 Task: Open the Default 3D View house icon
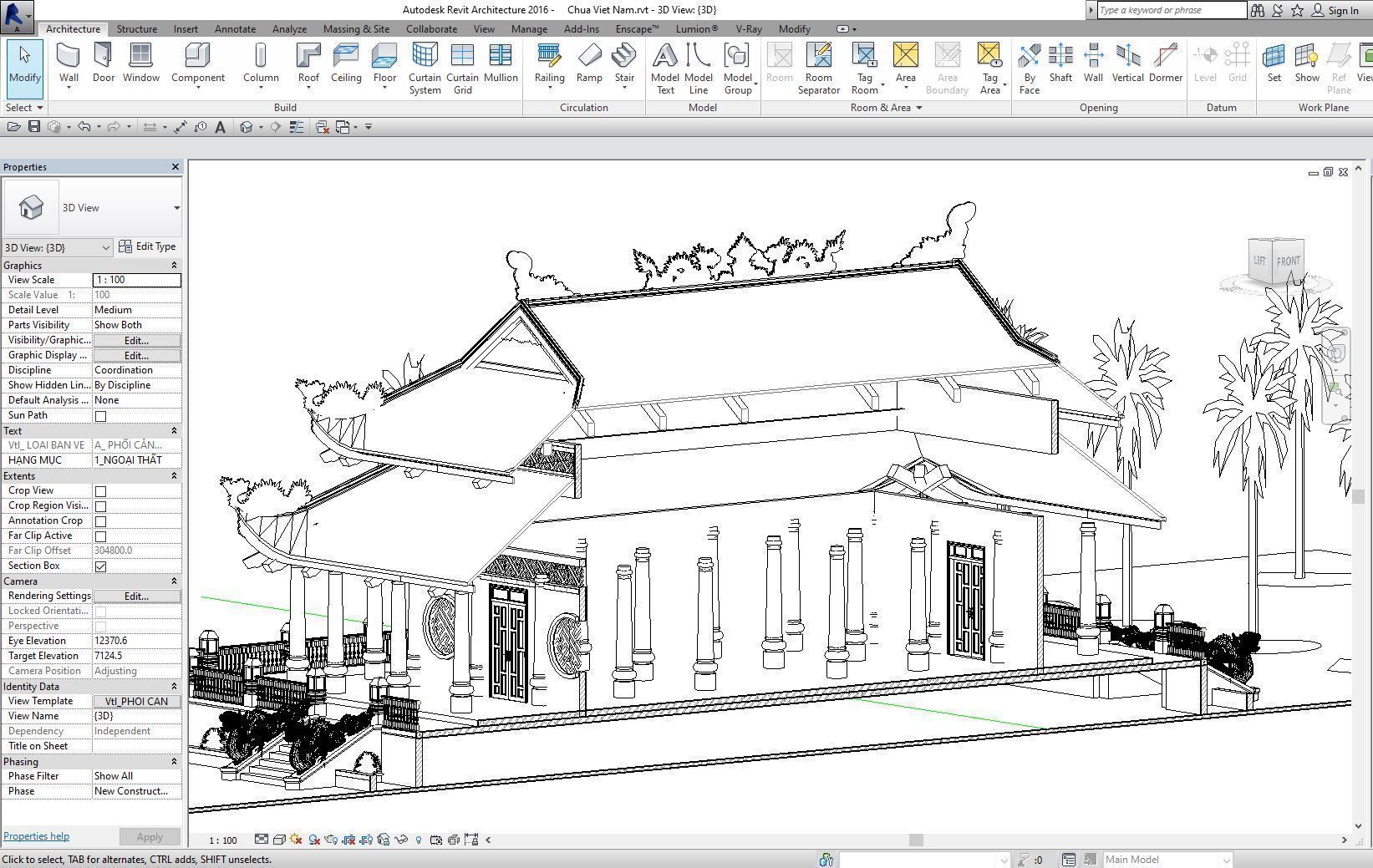pos(246,127)
